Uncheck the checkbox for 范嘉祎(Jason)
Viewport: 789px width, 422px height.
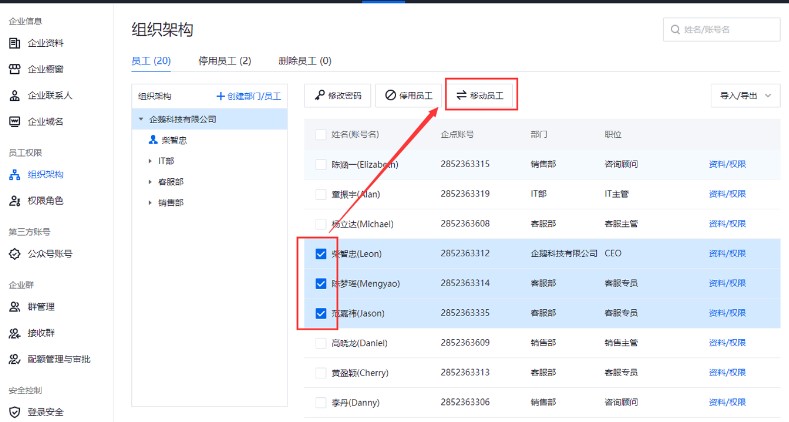[x=321, y=313]
